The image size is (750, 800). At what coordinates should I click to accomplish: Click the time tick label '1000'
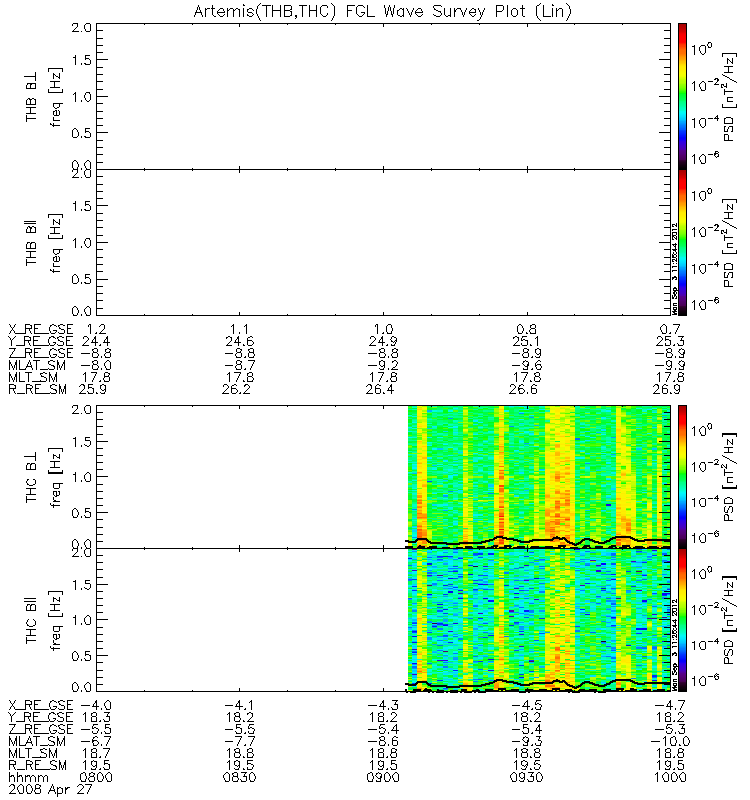click(x=670, y=778)
